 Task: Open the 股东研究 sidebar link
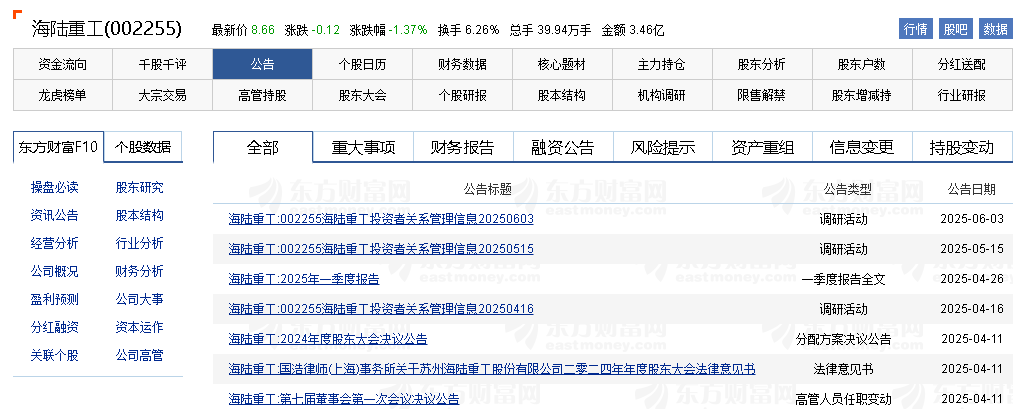pyautogui.click(x=139, y=187)
